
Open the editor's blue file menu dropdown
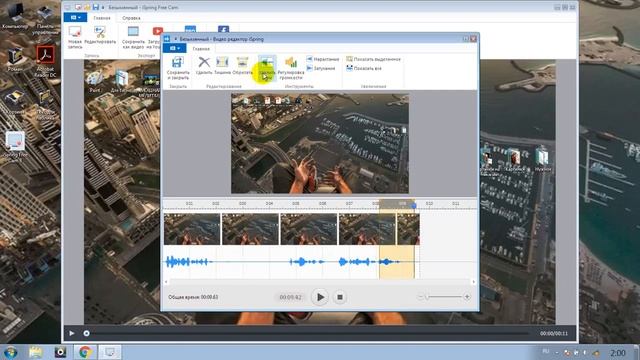click(175, 48)
